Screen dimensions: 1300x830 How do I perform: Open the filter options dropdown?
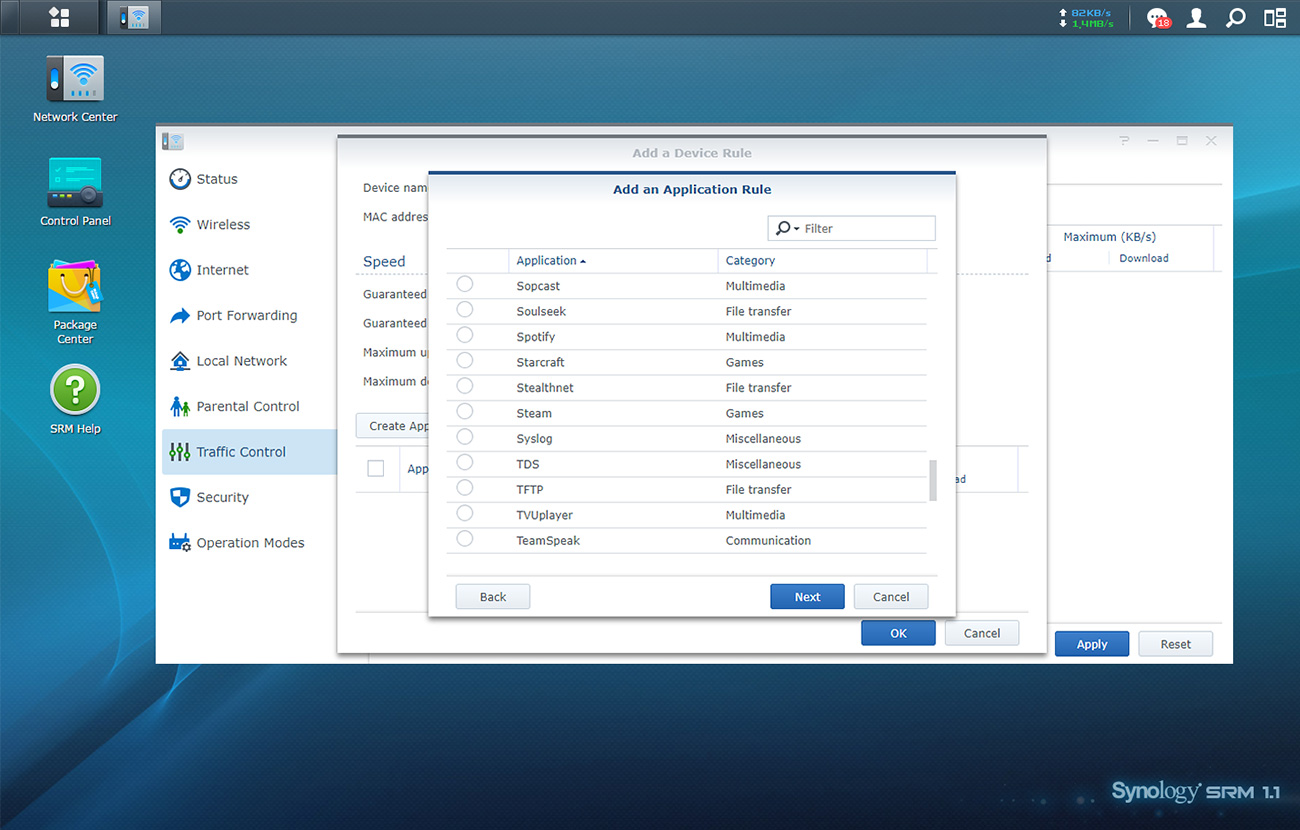[x=794, y=228]
